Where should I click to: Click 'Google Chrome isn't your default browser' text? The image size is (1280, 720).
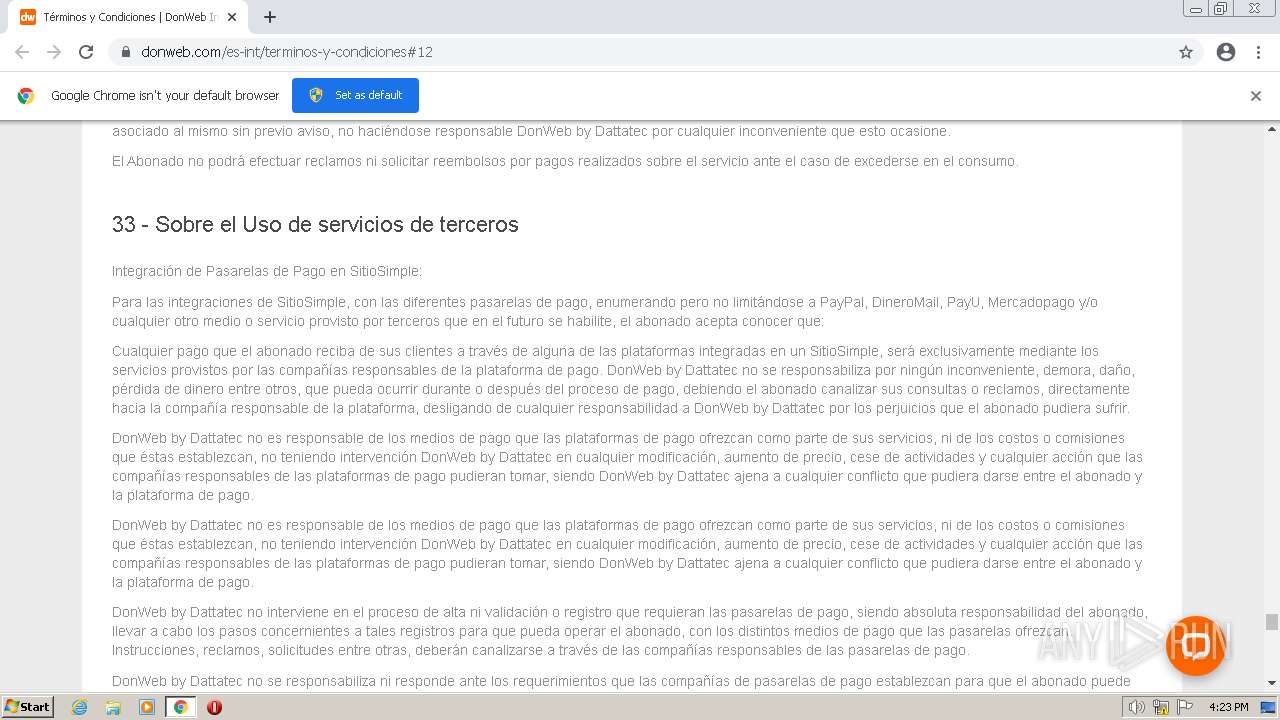tap(165, 96)
